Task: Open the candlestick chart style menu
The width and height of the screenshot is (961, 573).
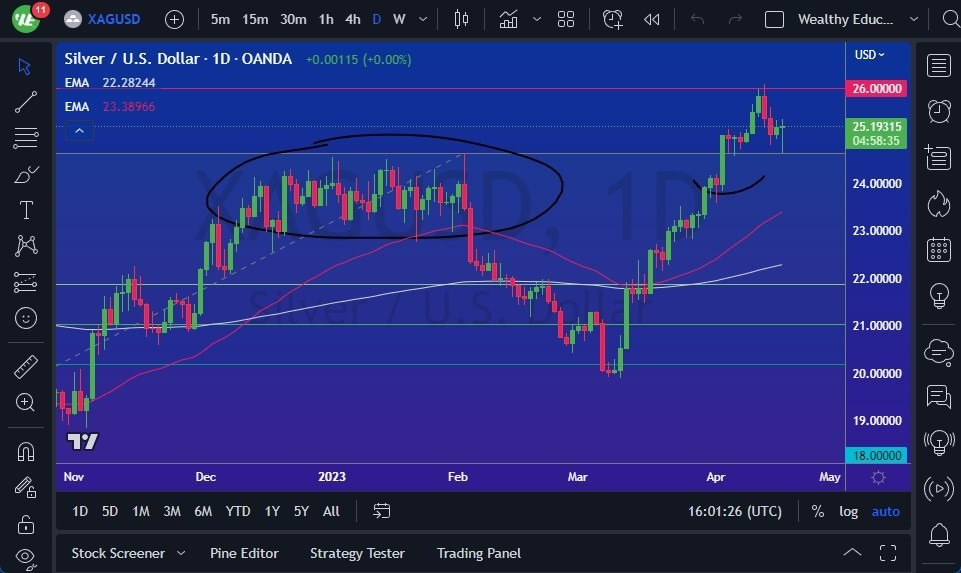Action: point(461,20)
